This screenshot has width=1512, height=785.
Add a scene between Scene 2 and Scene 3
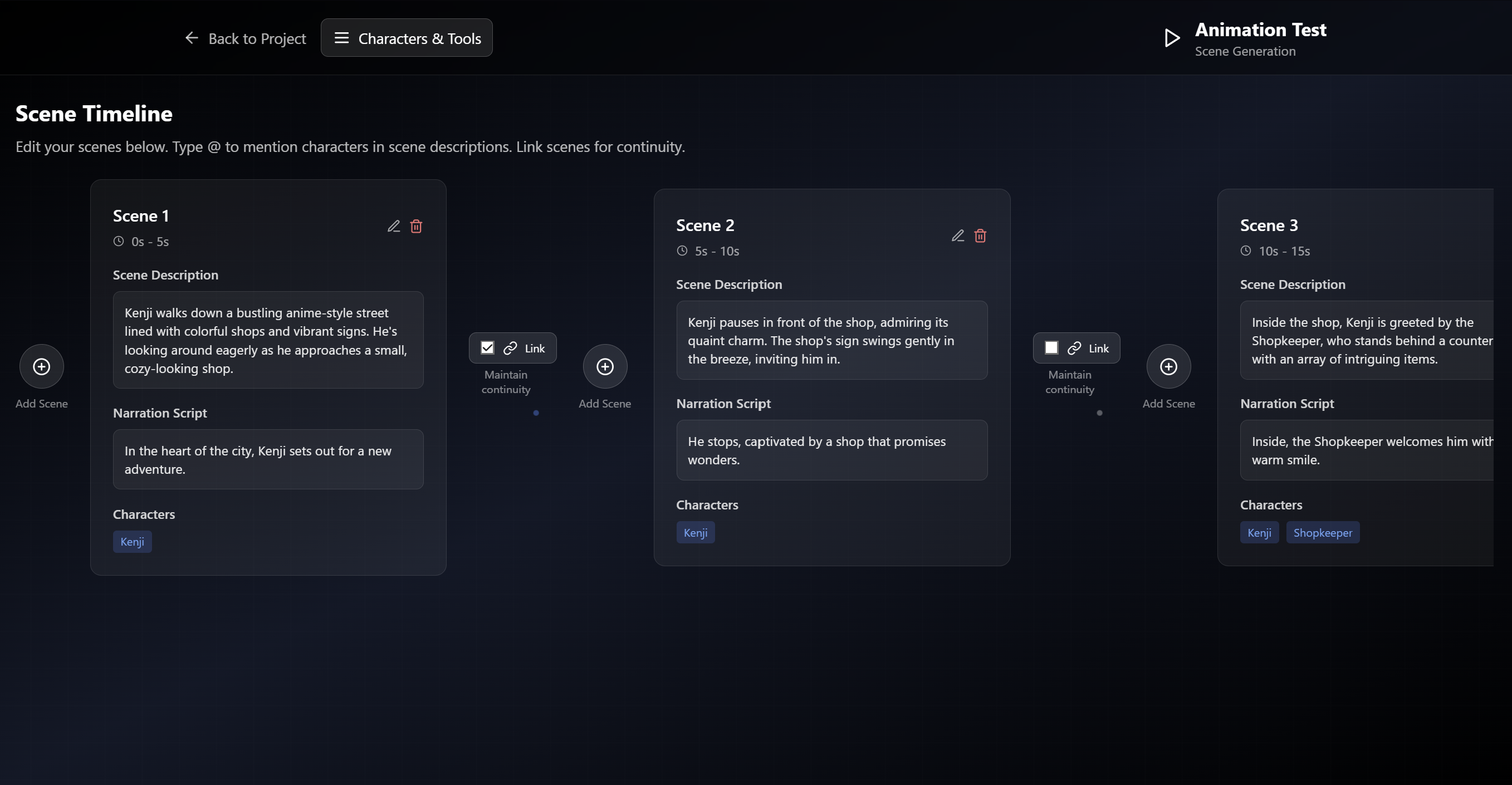click(1168, 366)
